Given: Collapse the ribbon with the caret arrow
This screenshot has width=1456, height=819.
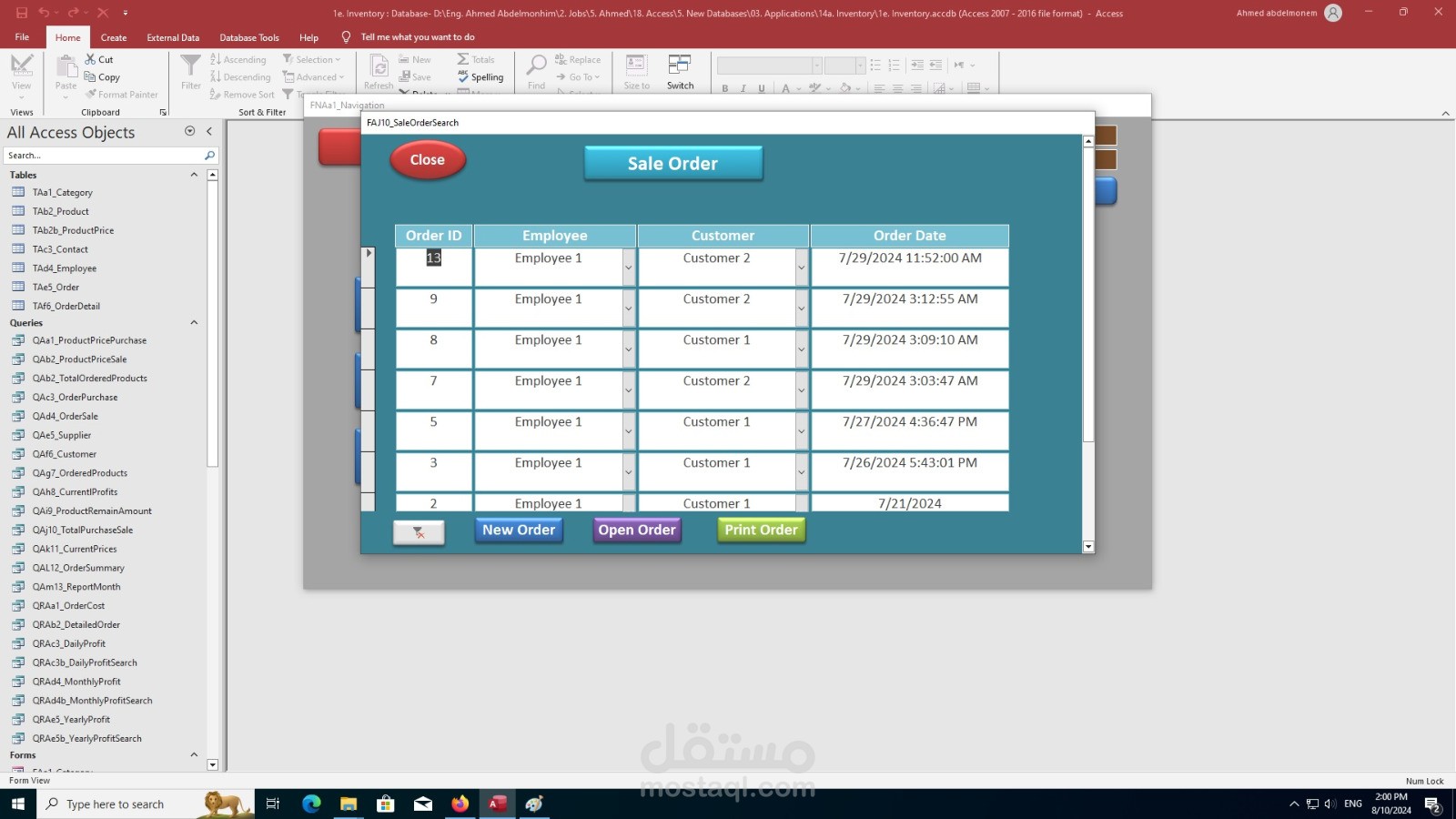Looking at the screenshot, I should pos(1445,113).
